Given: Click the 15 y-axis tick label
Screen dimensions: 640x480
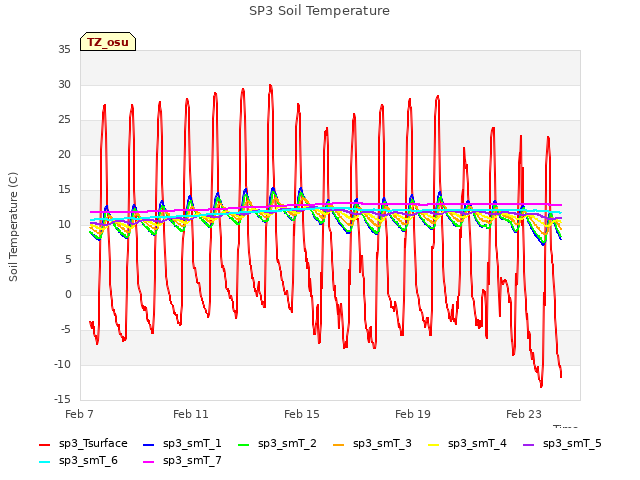Looking at the screenshot, I should click(x=64, y=190).
